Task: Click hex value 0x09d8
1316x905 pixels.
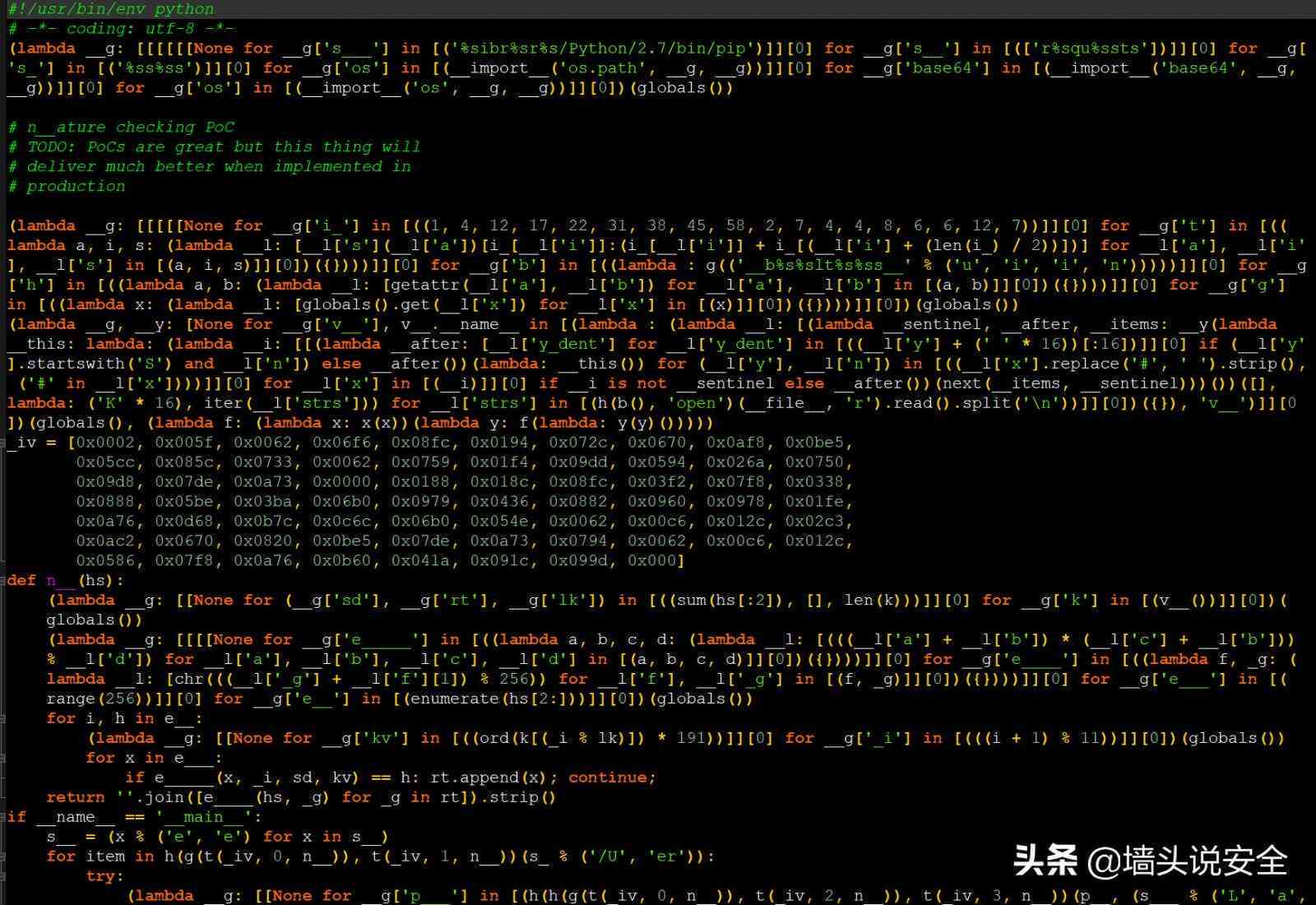Action: (x=105, y=483)
